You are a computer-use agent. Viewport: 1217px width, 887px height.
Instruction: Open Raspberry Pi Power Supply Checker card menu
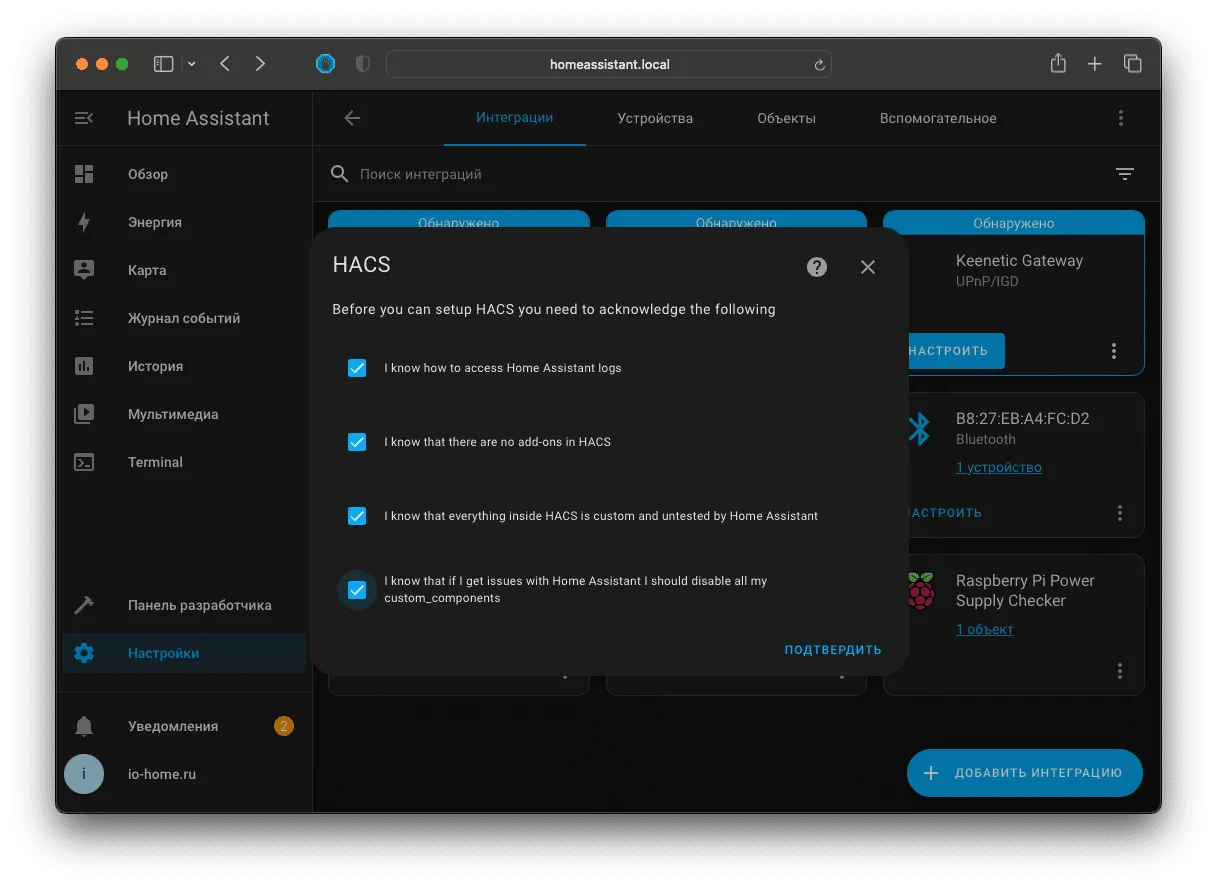click(1120, 671)
